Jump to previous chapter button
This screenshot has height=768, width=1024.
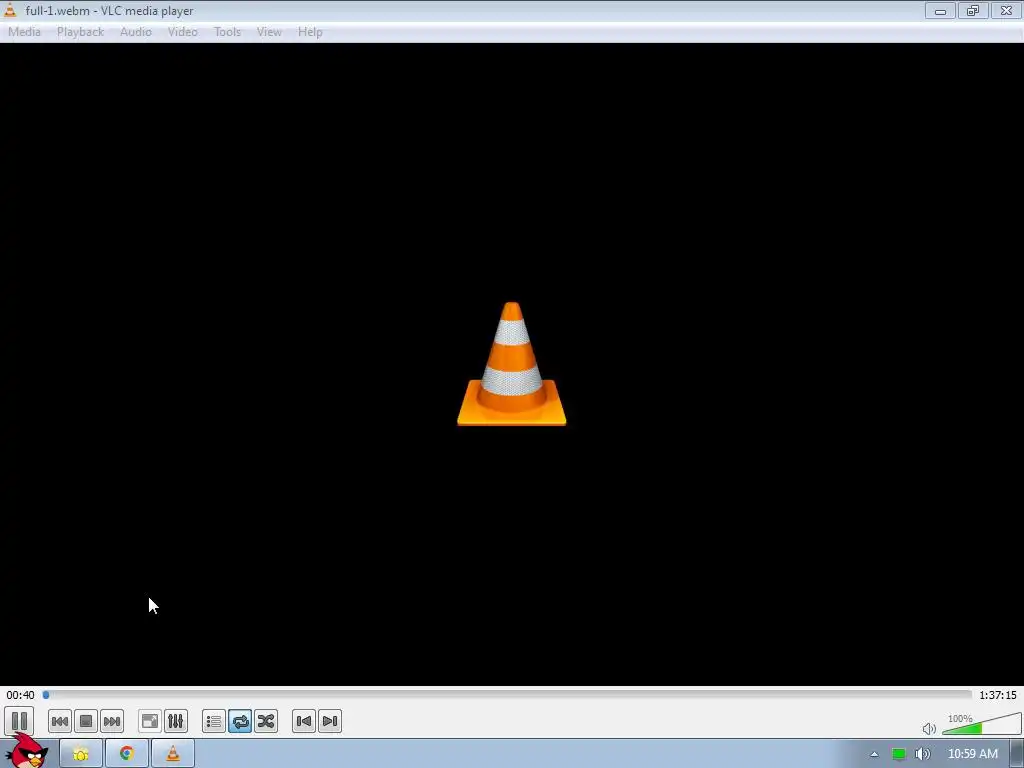pos(304,722)
